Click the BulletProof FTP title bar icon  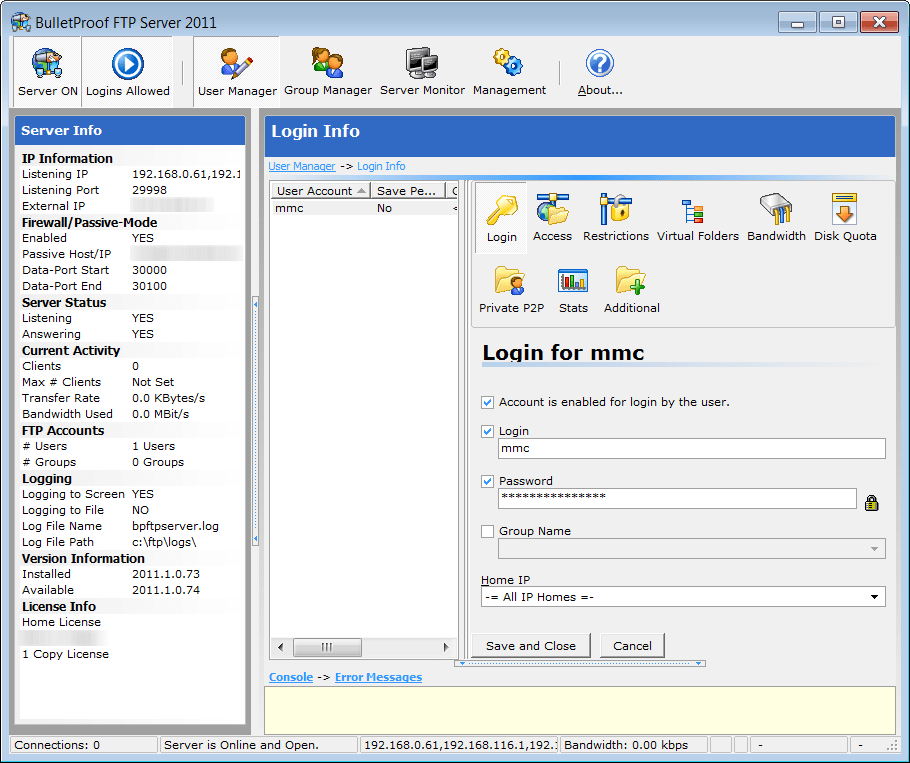[21, 22]
